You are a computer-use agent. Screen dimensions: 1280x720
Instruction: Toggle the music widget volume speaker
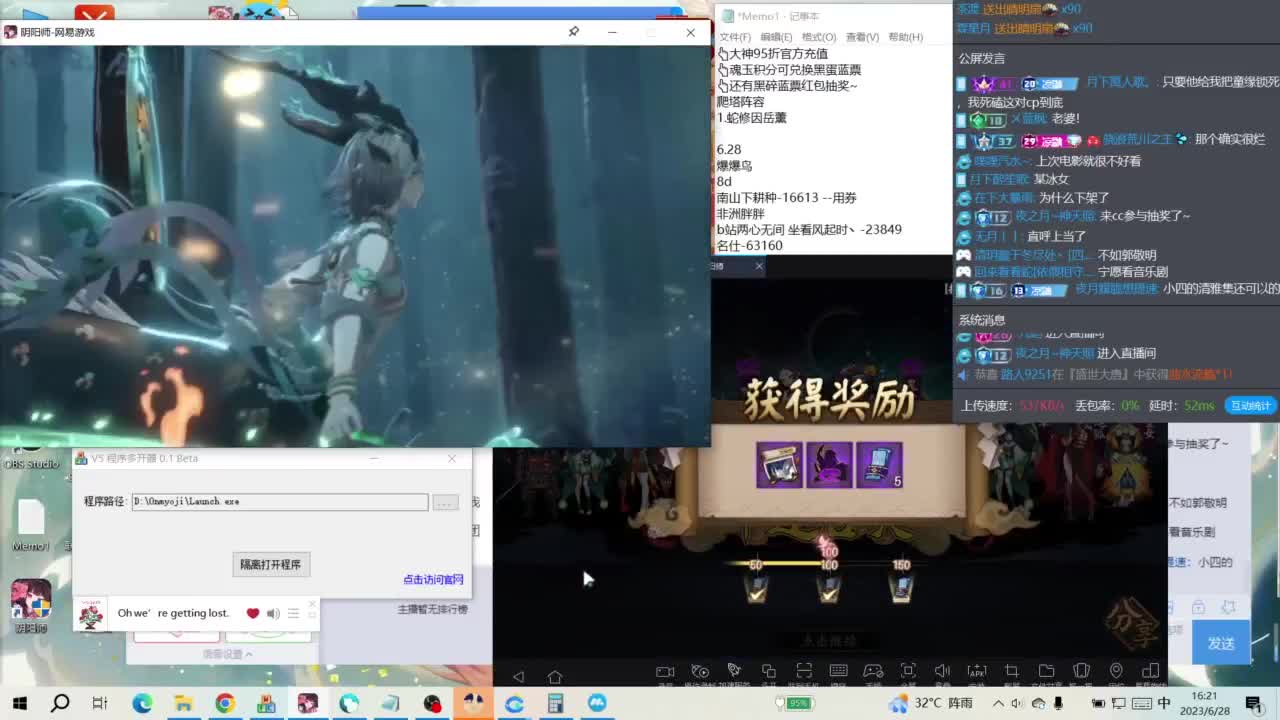[x=273, y=613]
